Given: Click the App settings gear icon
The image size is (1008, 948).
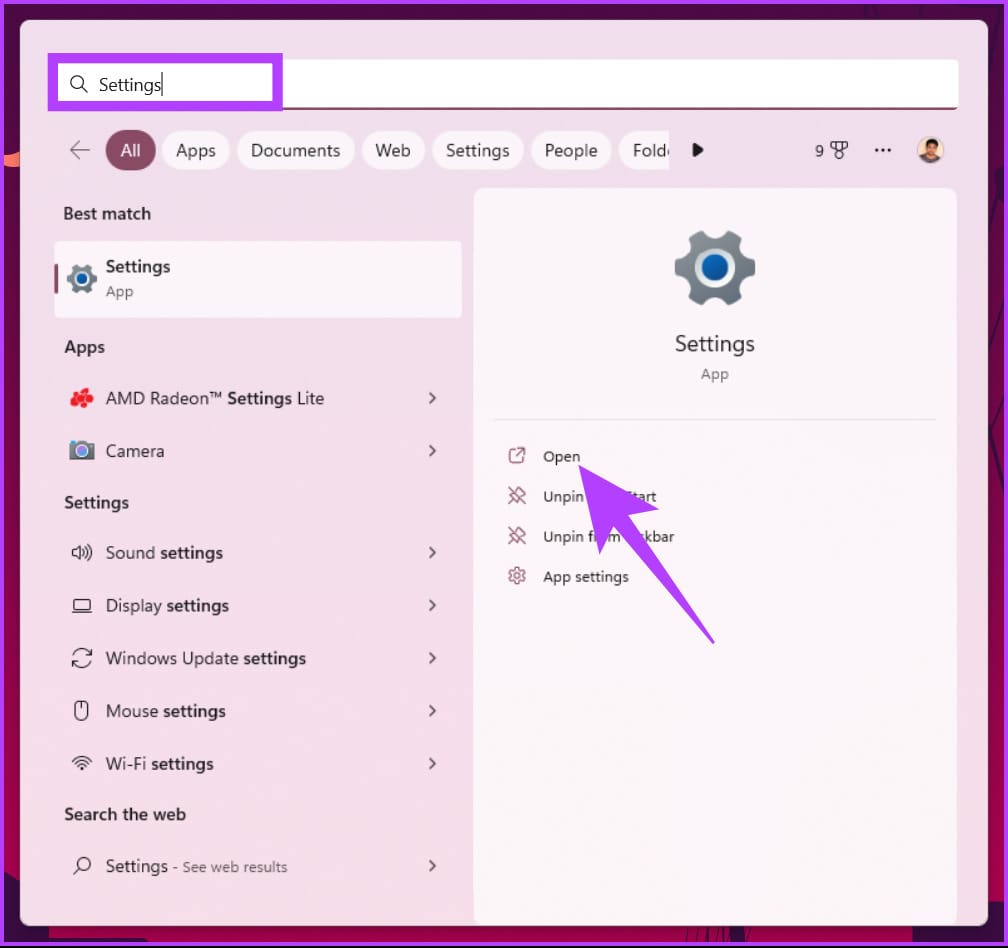Looking at the screenshot, I should [517, 576].
